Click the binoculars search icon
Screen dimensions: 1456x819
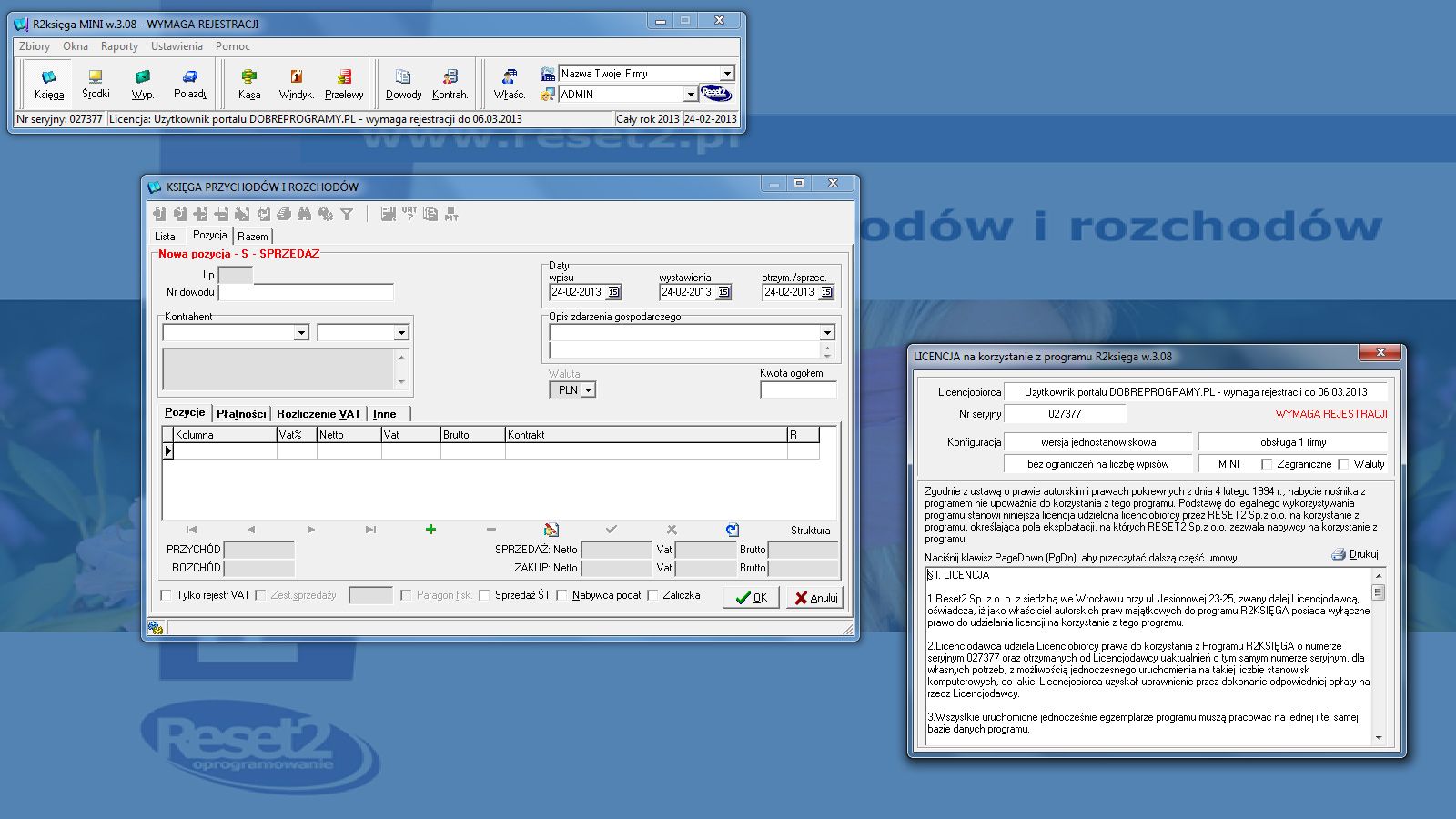point(304,214)
